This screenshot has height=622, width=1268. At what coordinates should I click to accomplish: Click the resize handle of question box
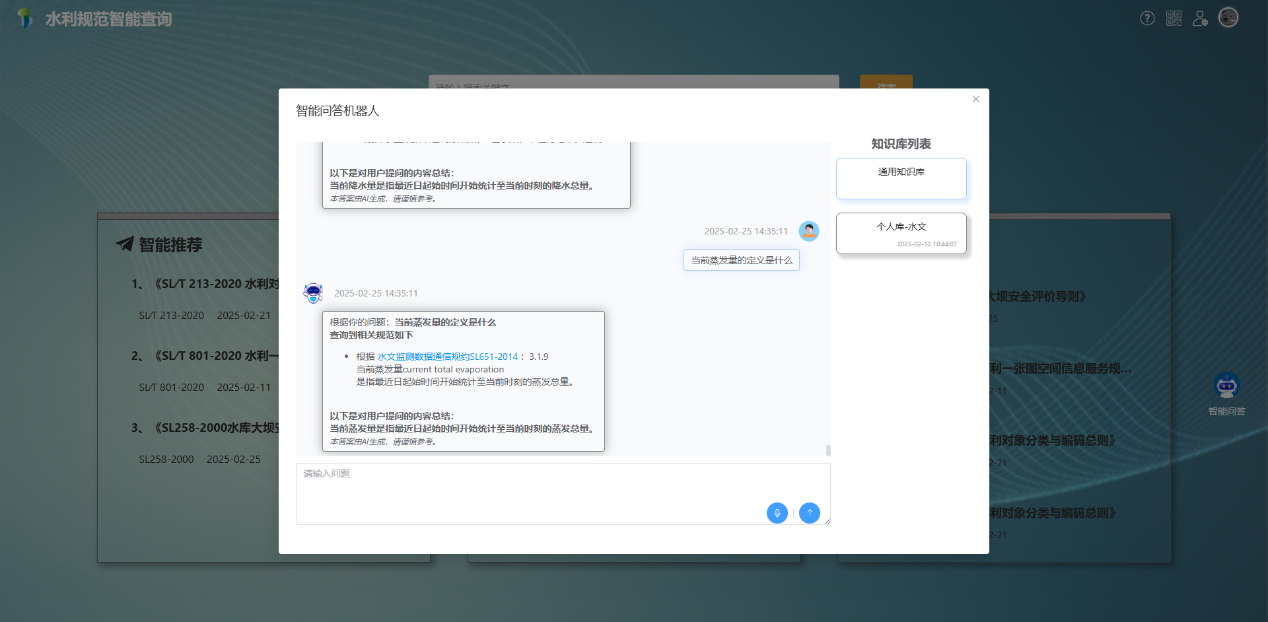click(827, 521)
